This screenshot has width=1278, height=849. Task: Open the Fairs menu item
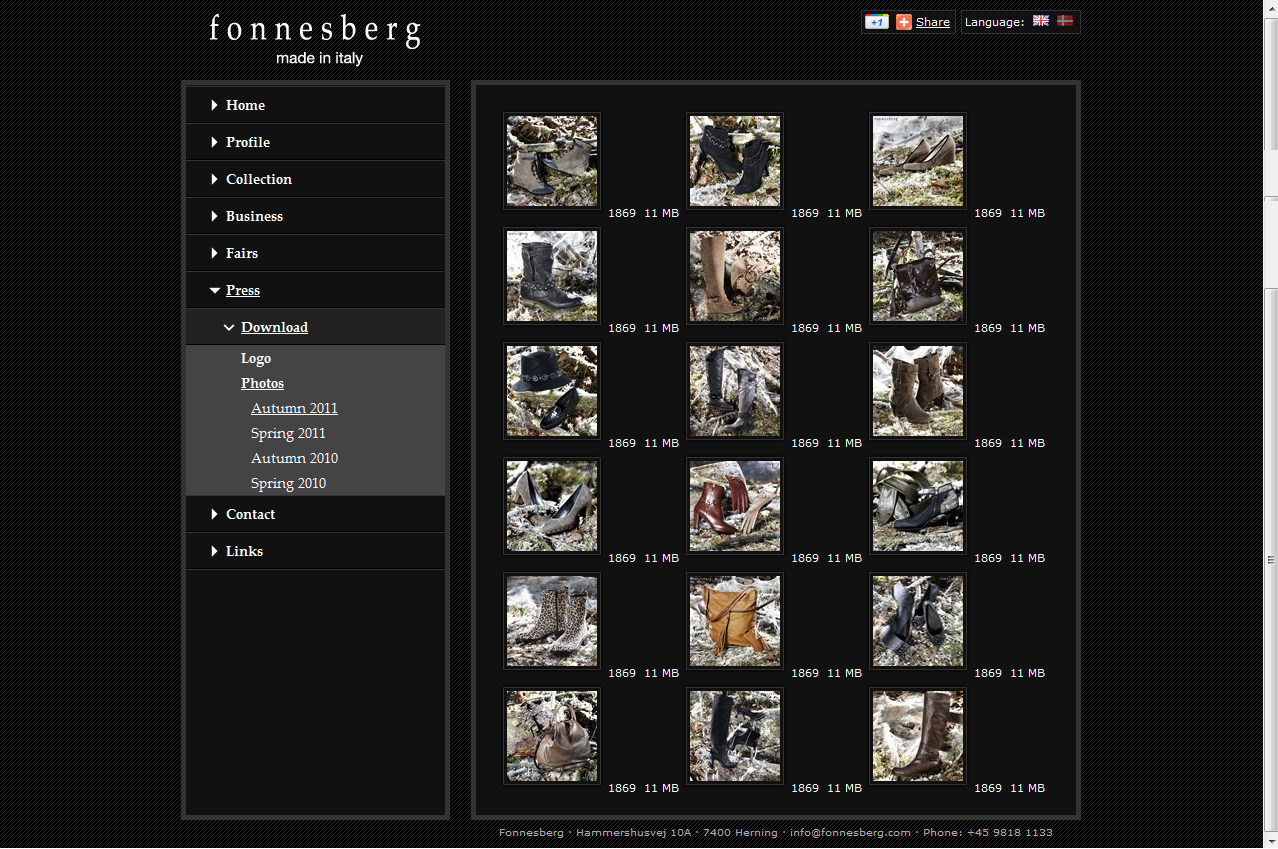click(x=242, y=253)
